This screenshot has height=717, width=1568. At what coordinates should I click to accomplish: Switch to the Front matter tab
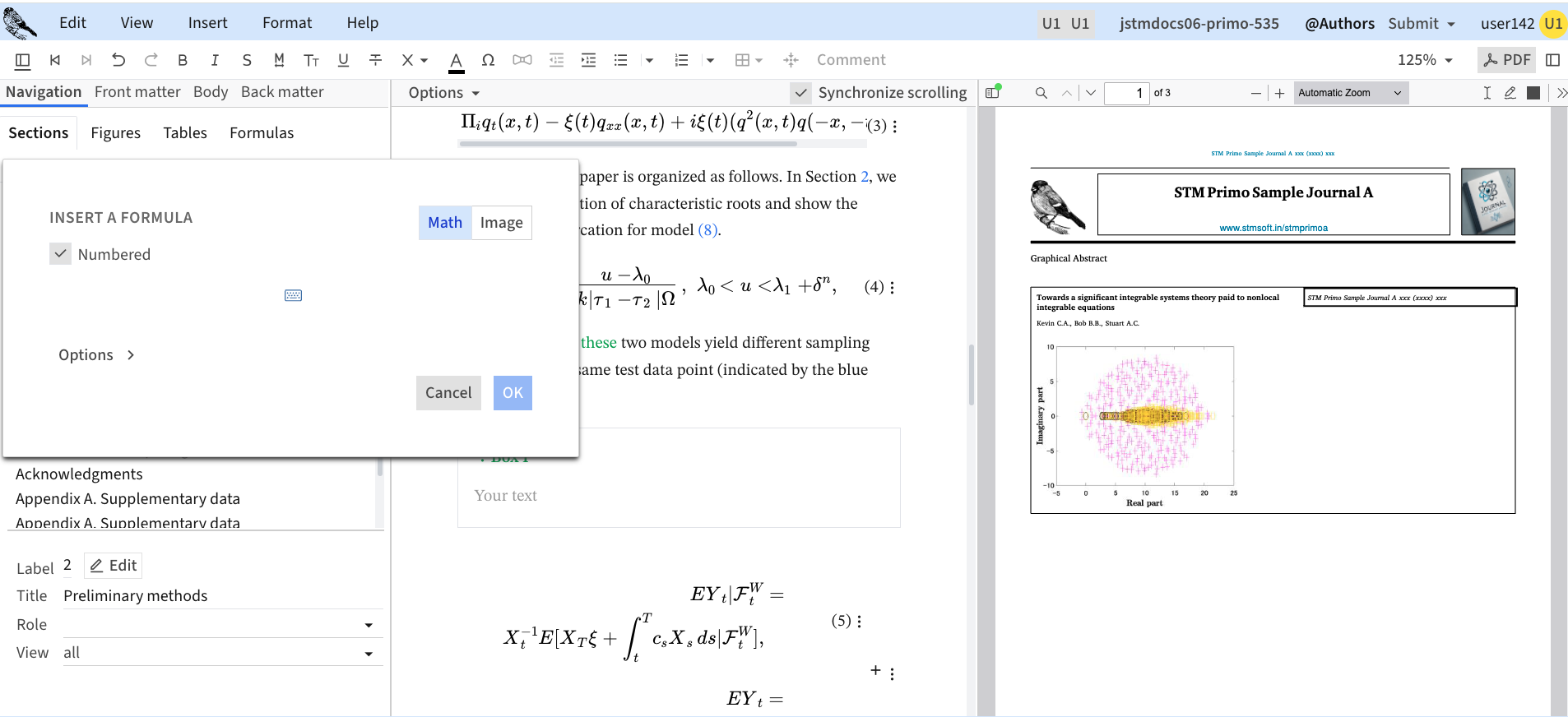[x=137, y=92]
